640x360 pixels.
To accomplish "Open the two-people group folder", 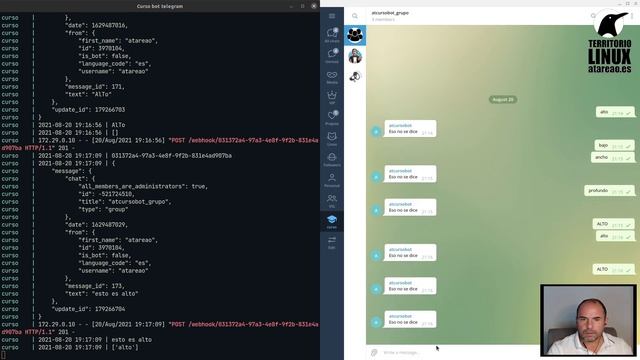I will click(x=332, y=200).
